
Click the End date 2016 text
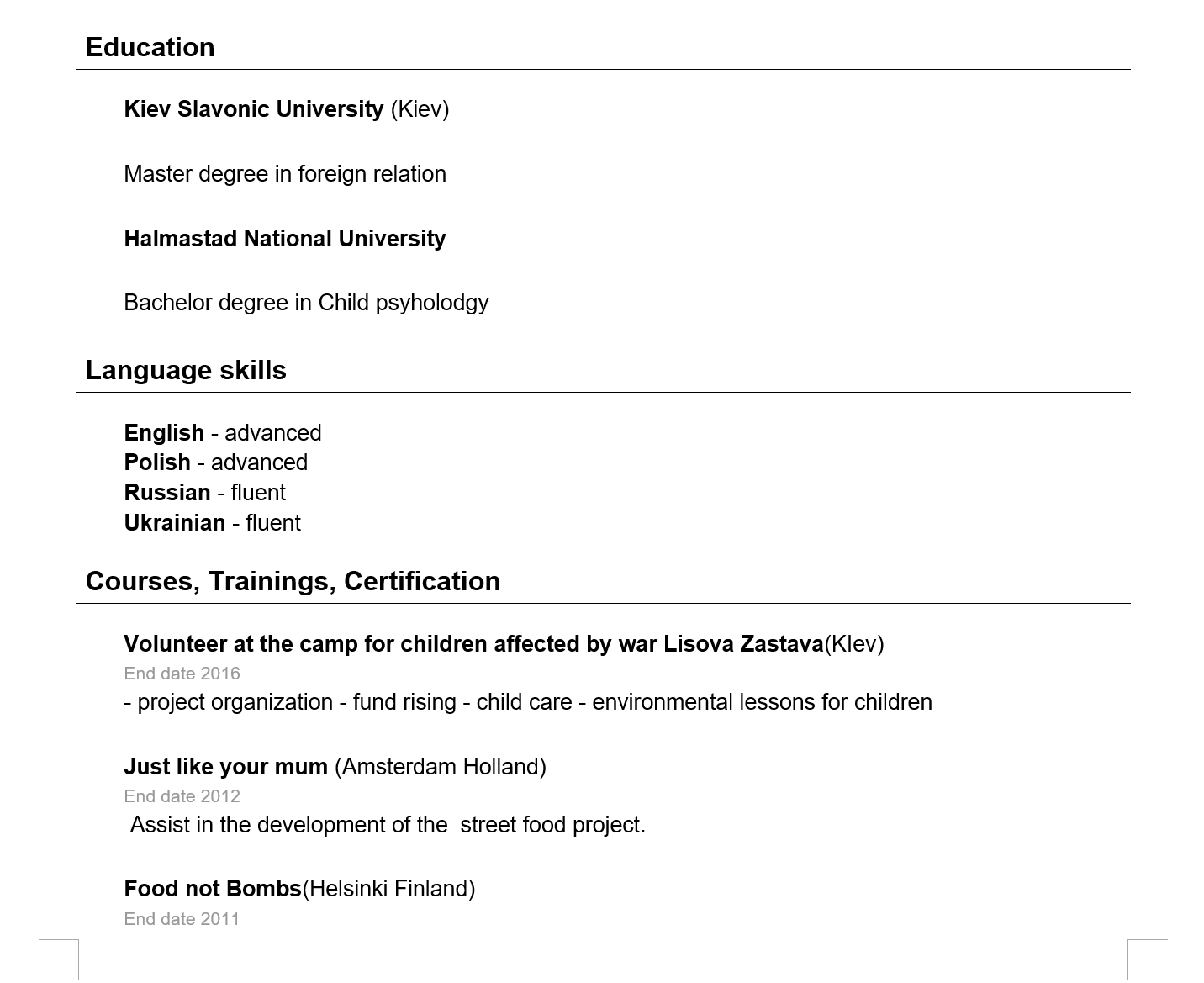click(182, 674)
